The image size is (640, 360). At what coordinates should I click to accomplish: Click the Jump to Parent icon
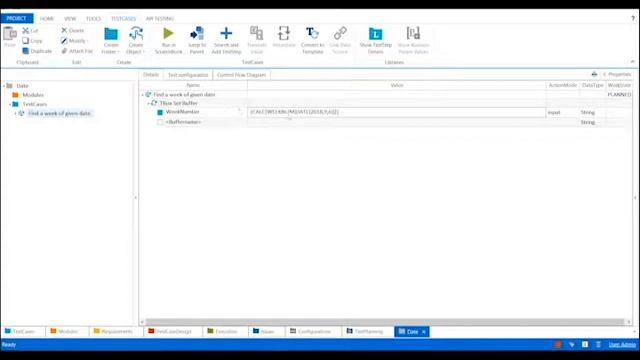coord(197,33)
